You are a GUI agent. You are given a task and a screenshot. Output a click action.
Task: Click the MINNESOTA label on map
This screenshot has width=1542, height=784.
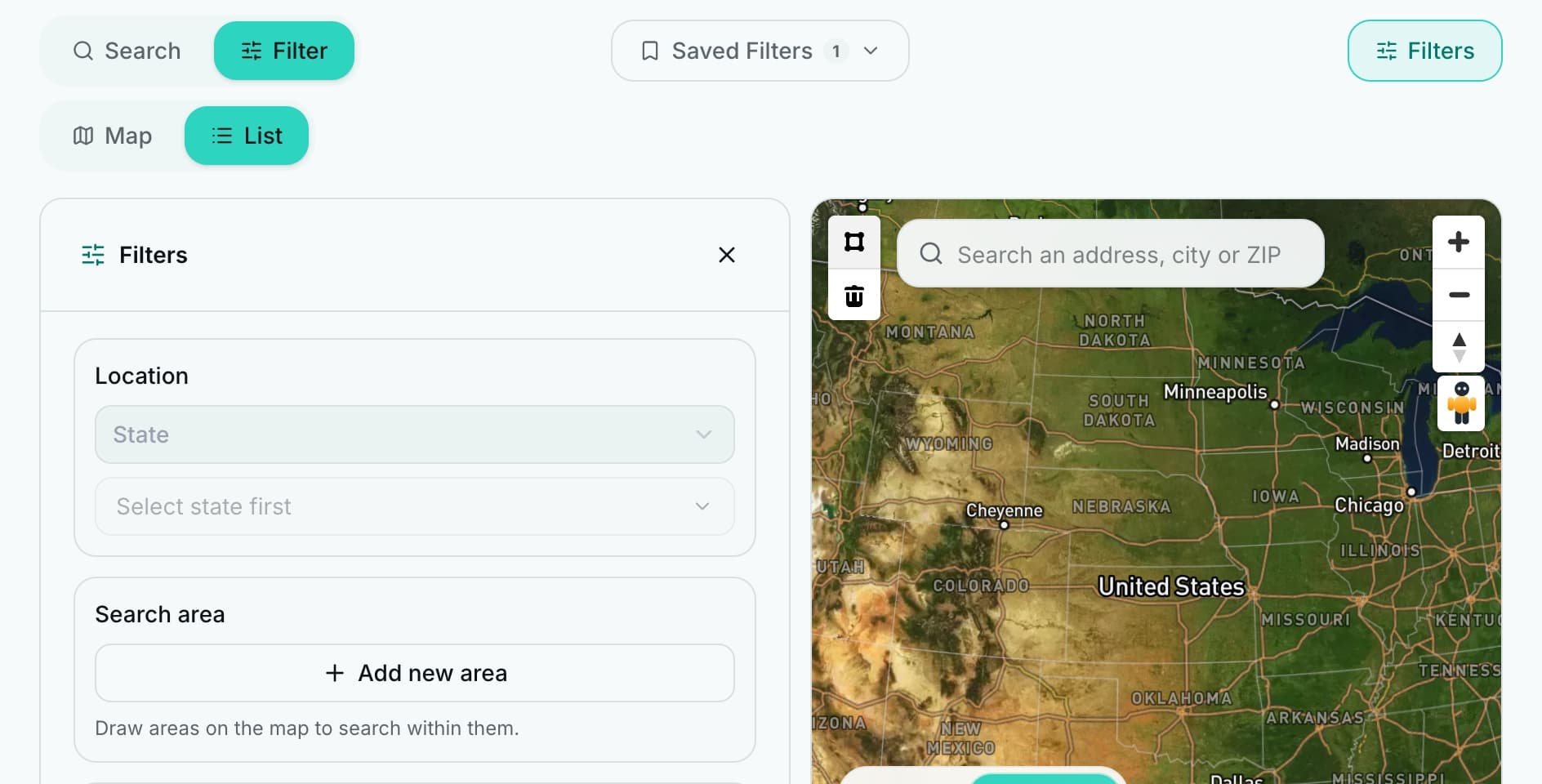pos(1250,363)
